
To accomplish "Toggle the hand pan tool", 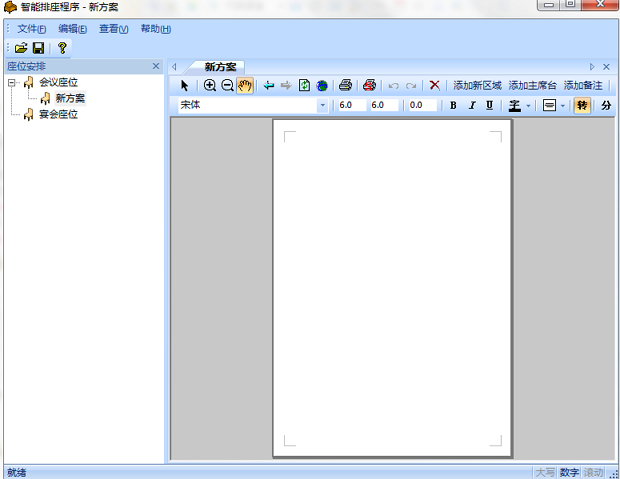I will (245, 85).
